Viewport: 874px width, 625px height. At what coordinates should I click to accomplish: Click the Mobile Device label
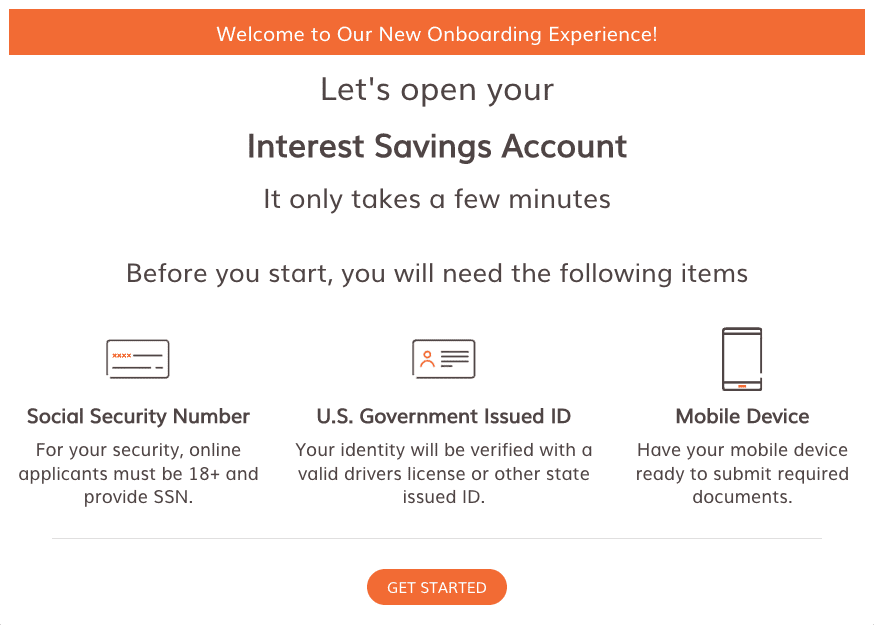pyautogui.click(x=742, y=416)
